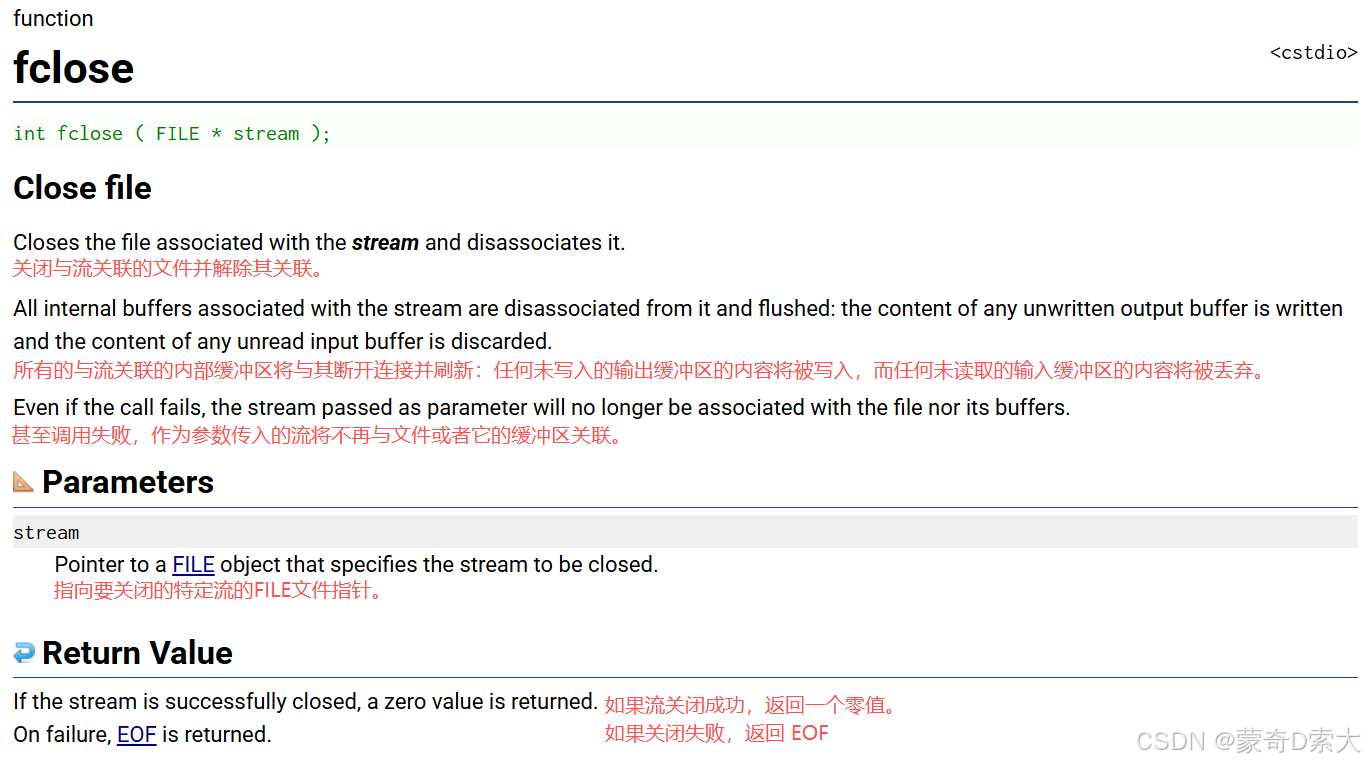Viewport: 1365px width, 764px height.
Task: Open the FILE type link
Action: click(193, 564)
